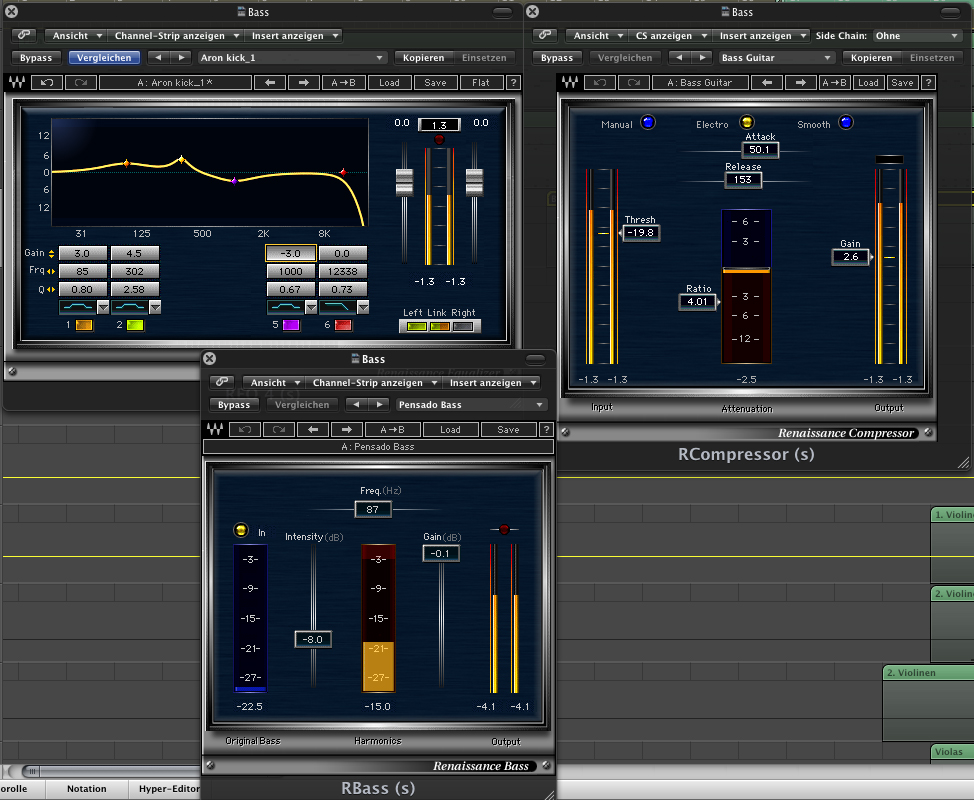Click the Waves logo in the equalizer toolbar

coord(17,82)
